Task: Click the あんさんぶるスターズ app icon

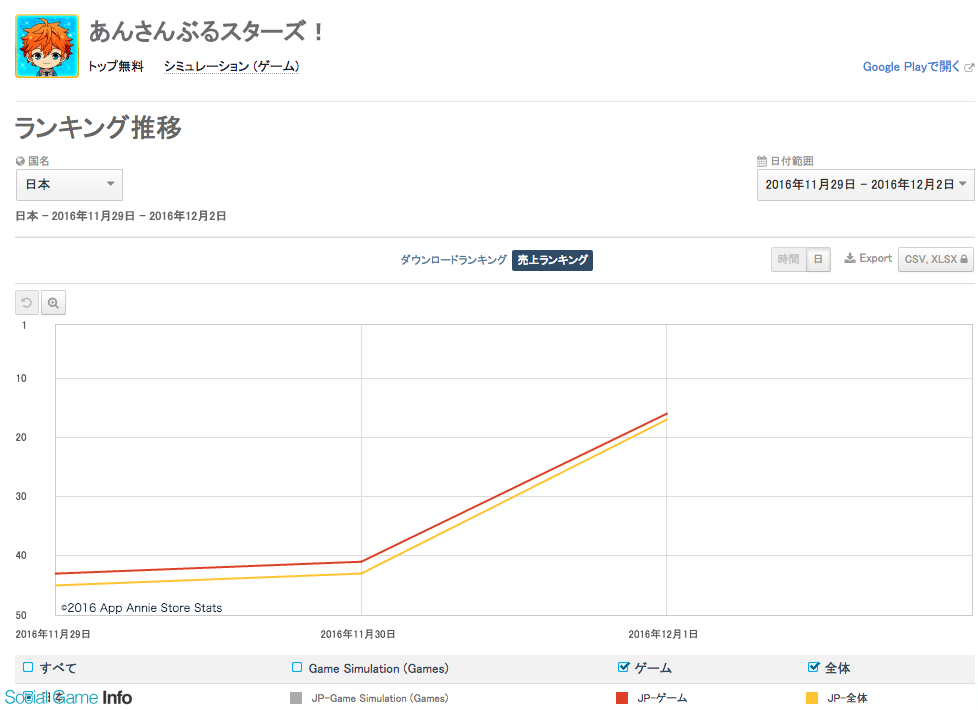Action: pyautogui.click(x=47, y=46)
